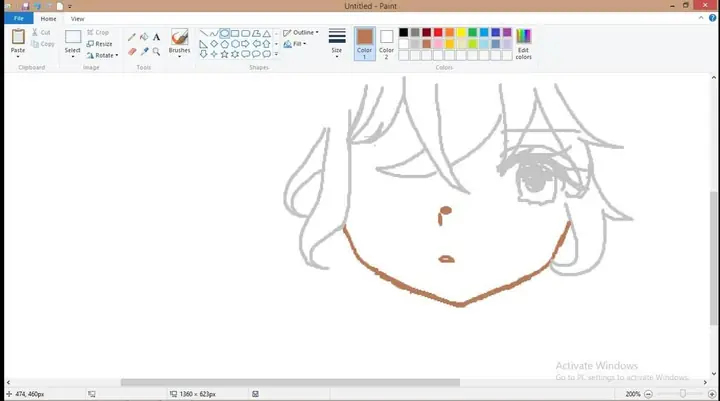Choose the Line shape
The image size is (720, 401).
coord(203,34)
